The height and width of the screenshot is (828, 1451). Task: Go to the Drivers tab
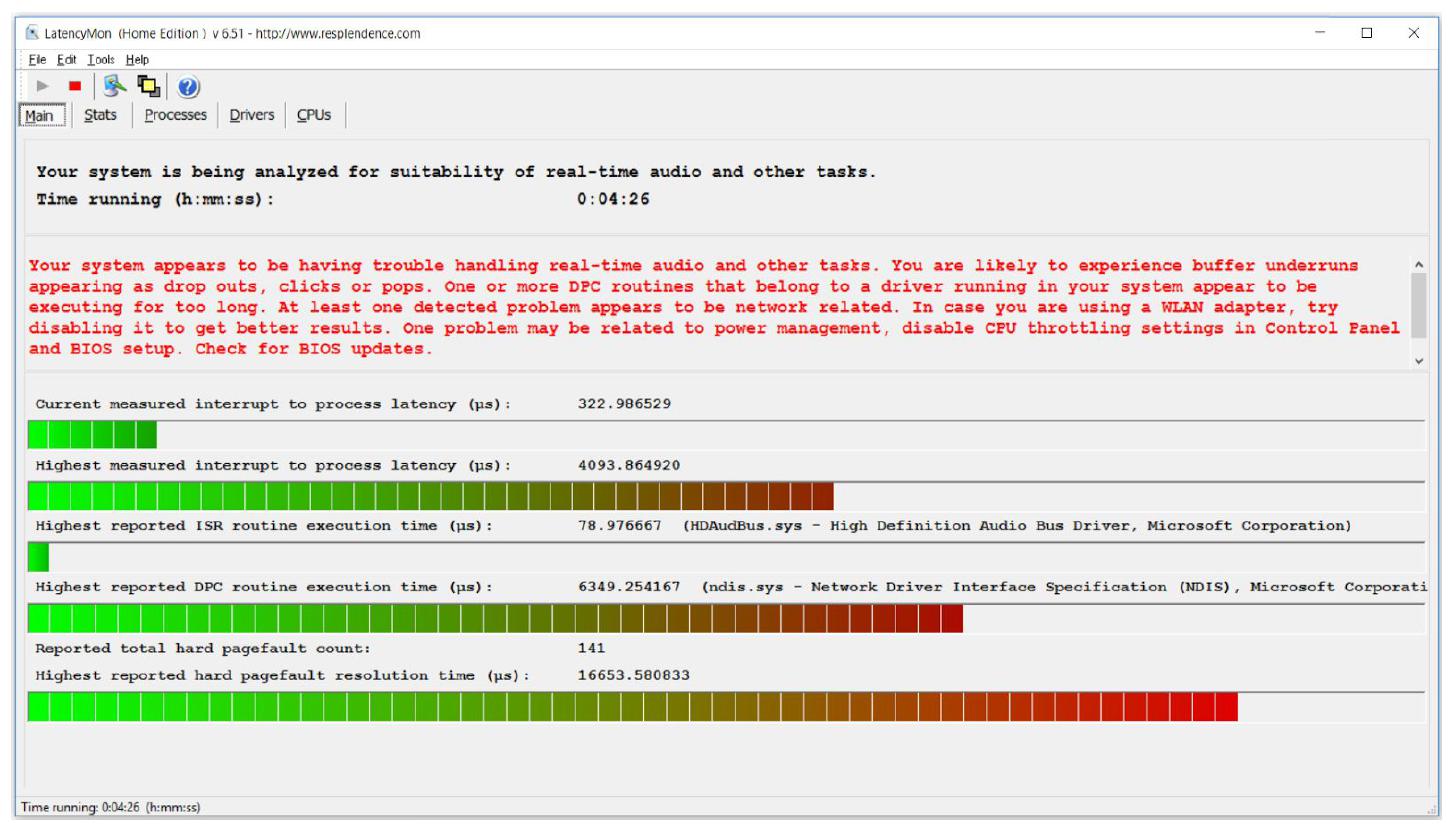(x=251, y=116)
